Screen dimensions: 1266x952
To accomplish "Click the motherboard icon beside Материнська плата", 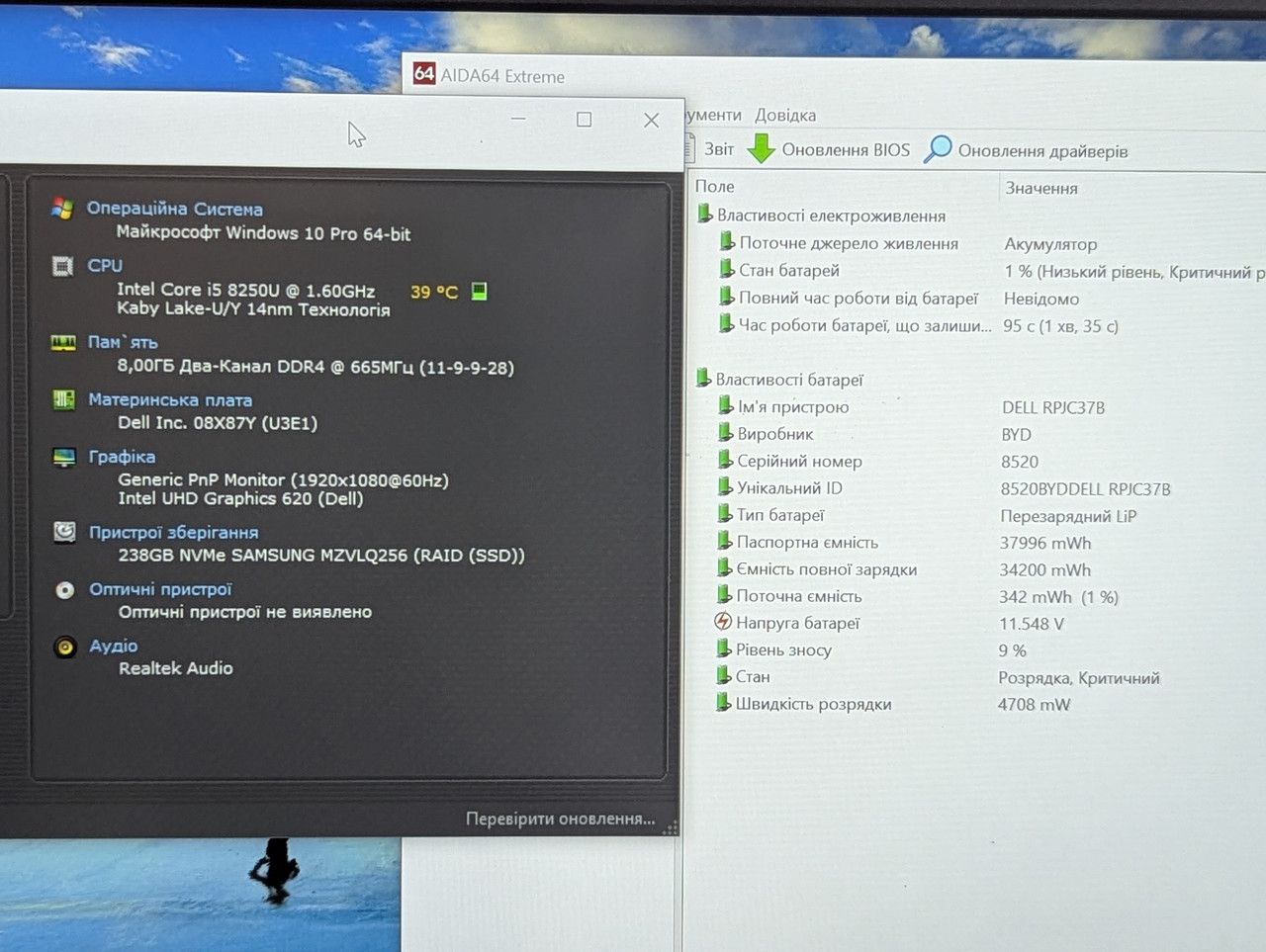I will pyautogui.click(x=63, y=399).
